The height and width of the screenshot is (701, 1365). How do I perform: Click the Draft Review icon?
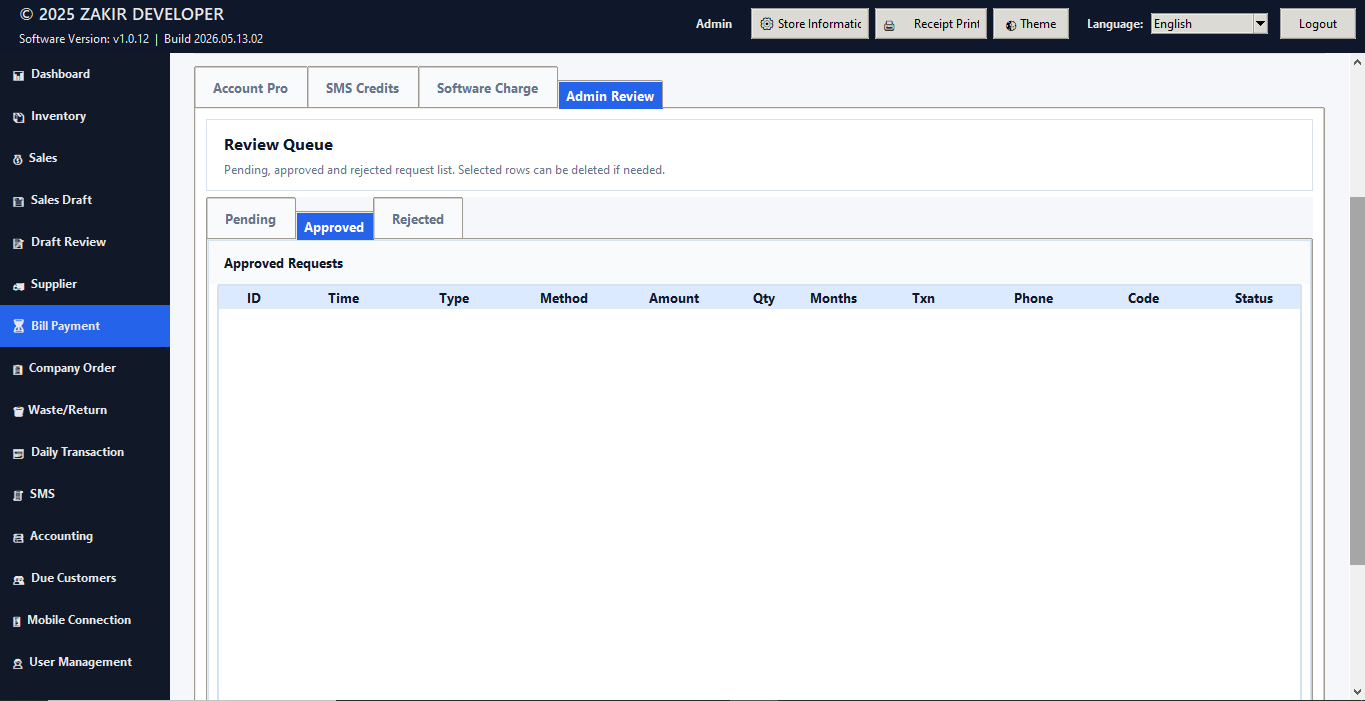click(x=18, y=243)
